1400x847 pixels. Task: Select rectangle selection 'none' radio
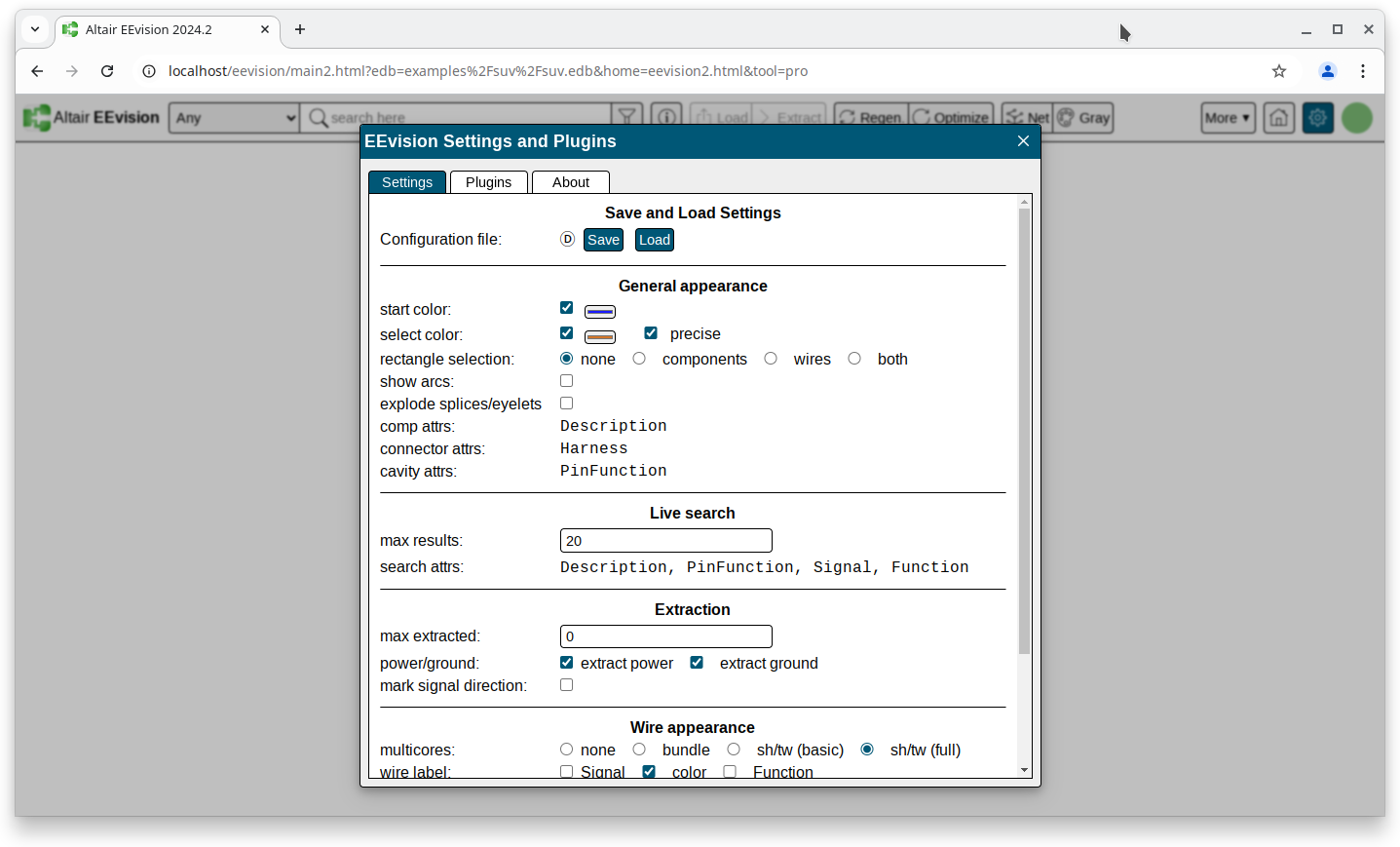tap(566, 359)
